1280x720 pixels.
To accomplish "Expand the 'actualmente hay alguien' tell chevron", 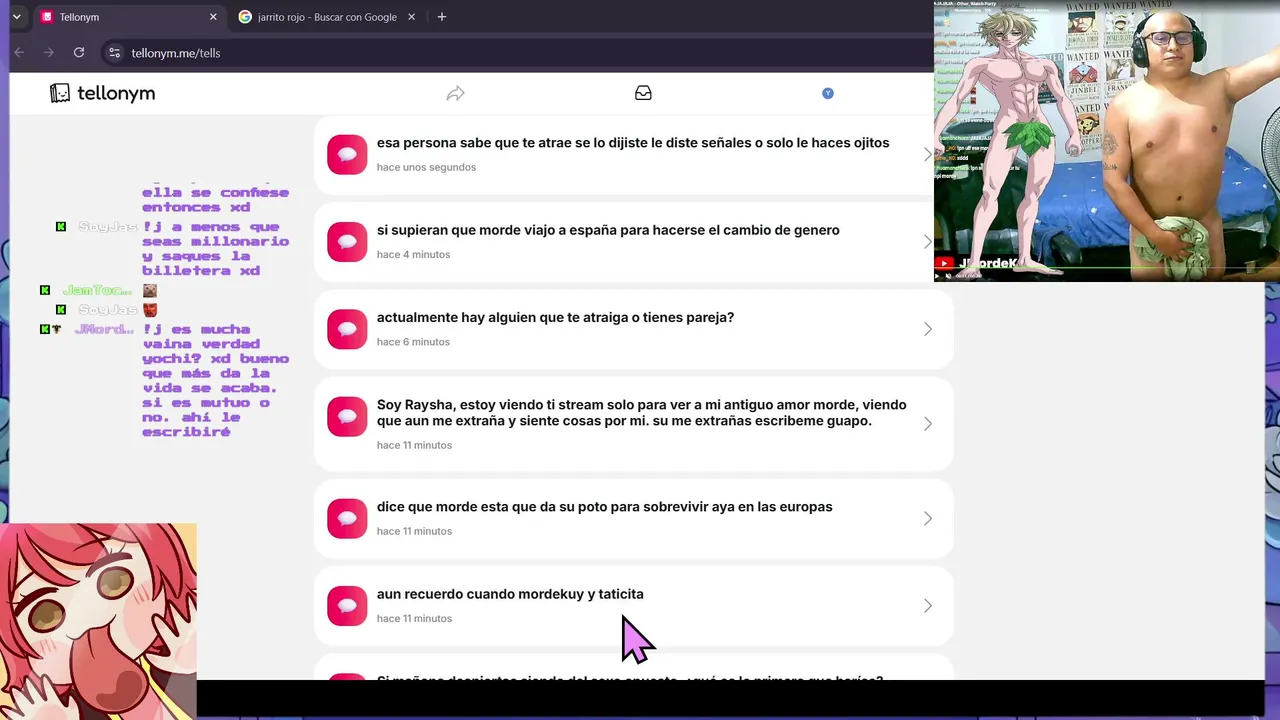I will point(928,329).
